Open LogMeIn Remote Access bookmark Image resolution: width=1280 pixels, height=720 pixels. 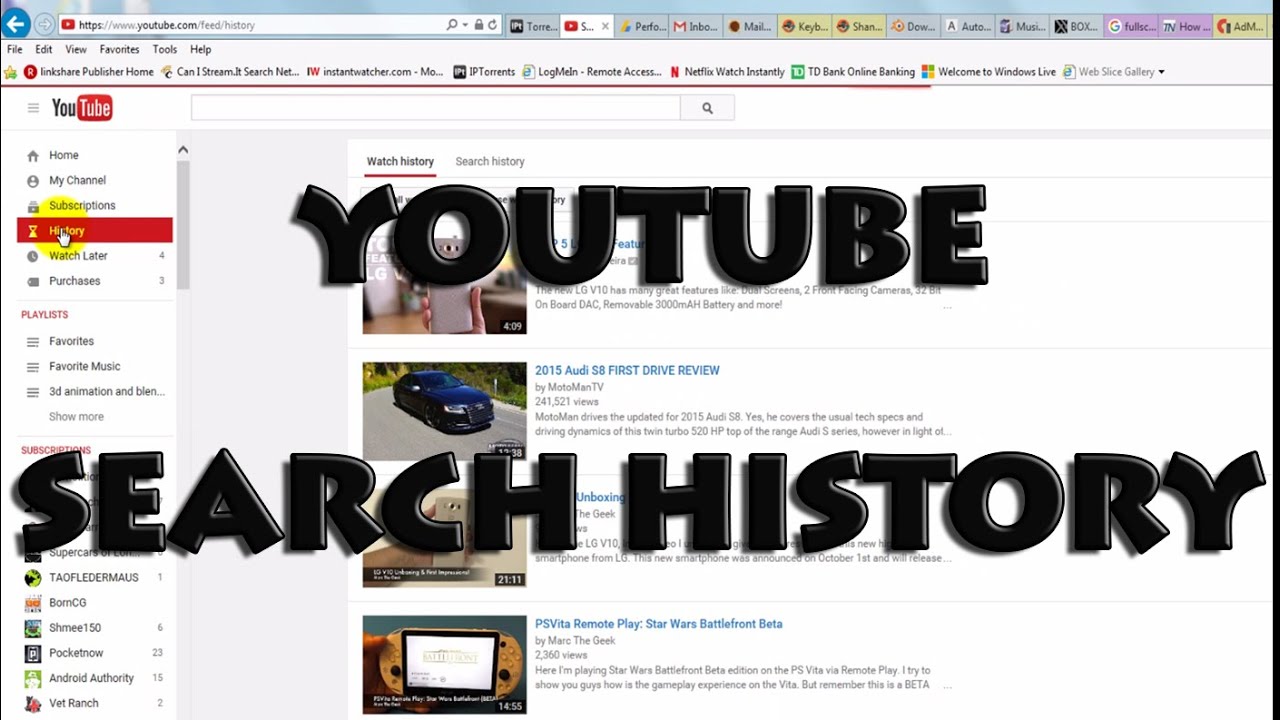[592, 72]
